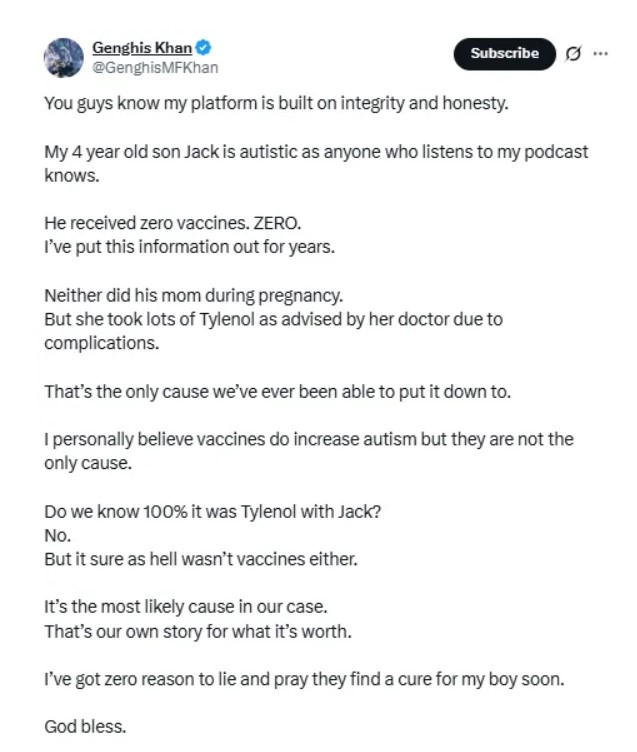This screenshot has width=637, height=752.
Task: Open Genghis Khan's profile avatar
Action: pos(63,58)
